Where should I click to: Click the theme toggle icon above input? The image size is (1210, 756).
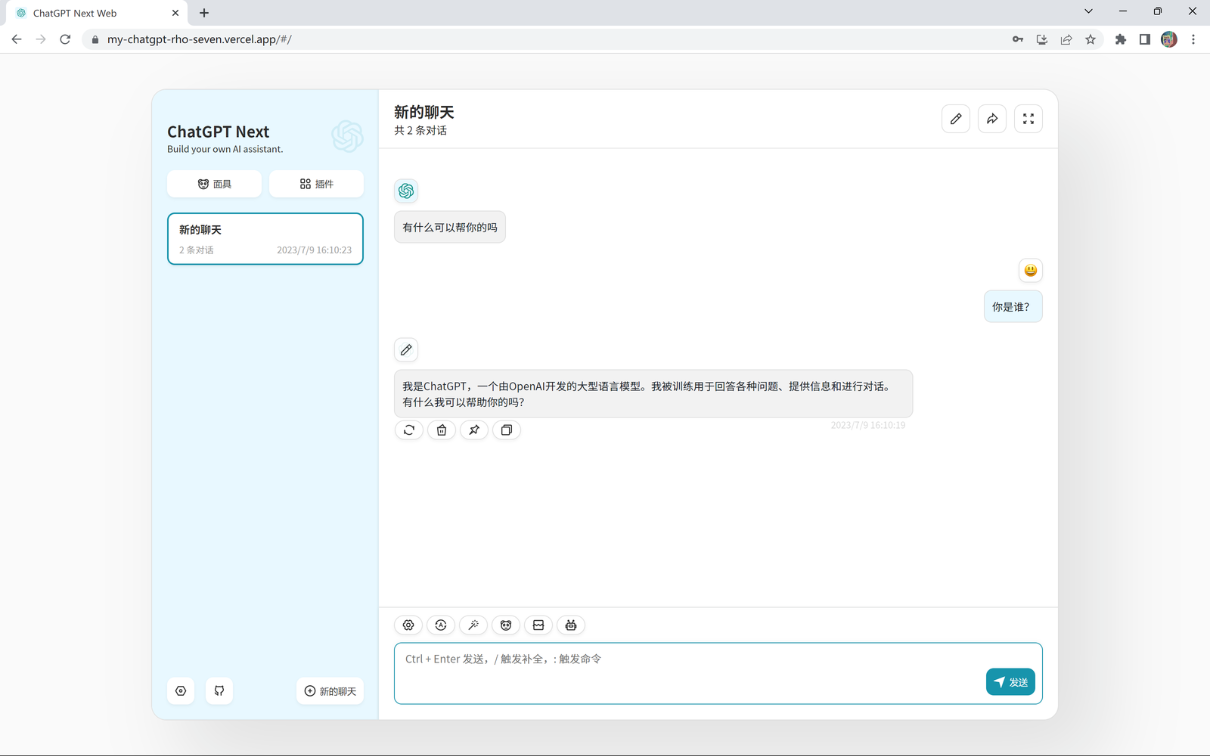point(441,625)
